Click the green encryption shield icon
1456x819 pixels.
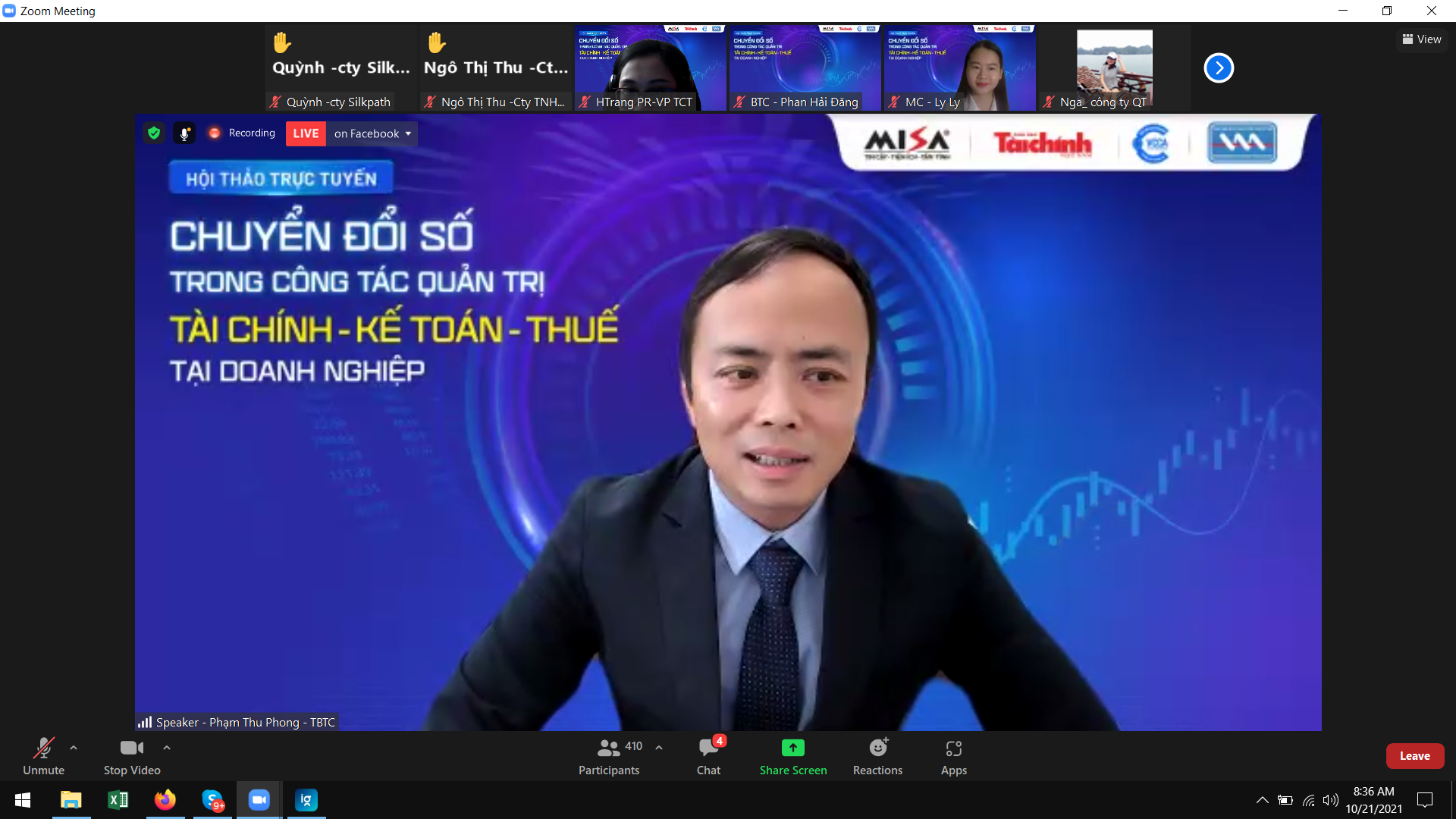pyautogui.click(x=154, y=133)
